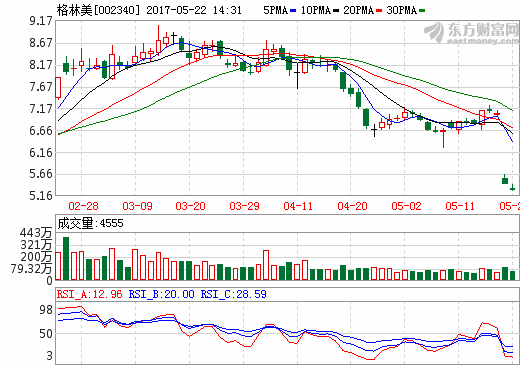Click the RSI_B:20.00 indicator label

point(162,294)
